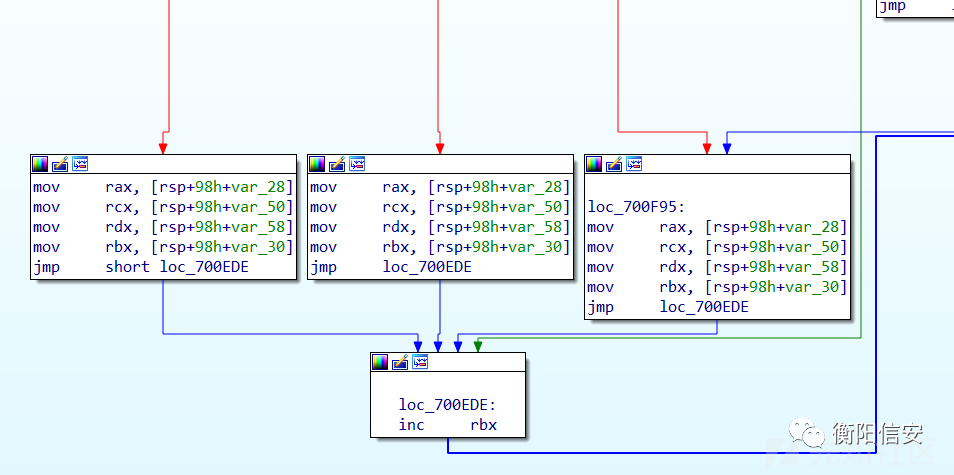Screen dimensions: 954x475
Task: Select 'mov rcx' line in the jmp short block
Action: point(164,207)
